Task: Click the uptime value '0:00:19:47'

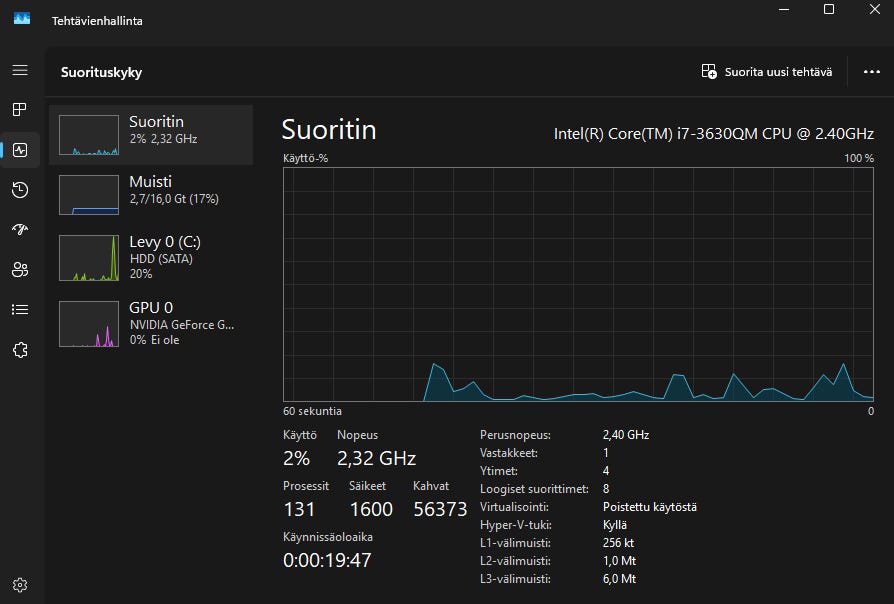Action: click(327, 560)
